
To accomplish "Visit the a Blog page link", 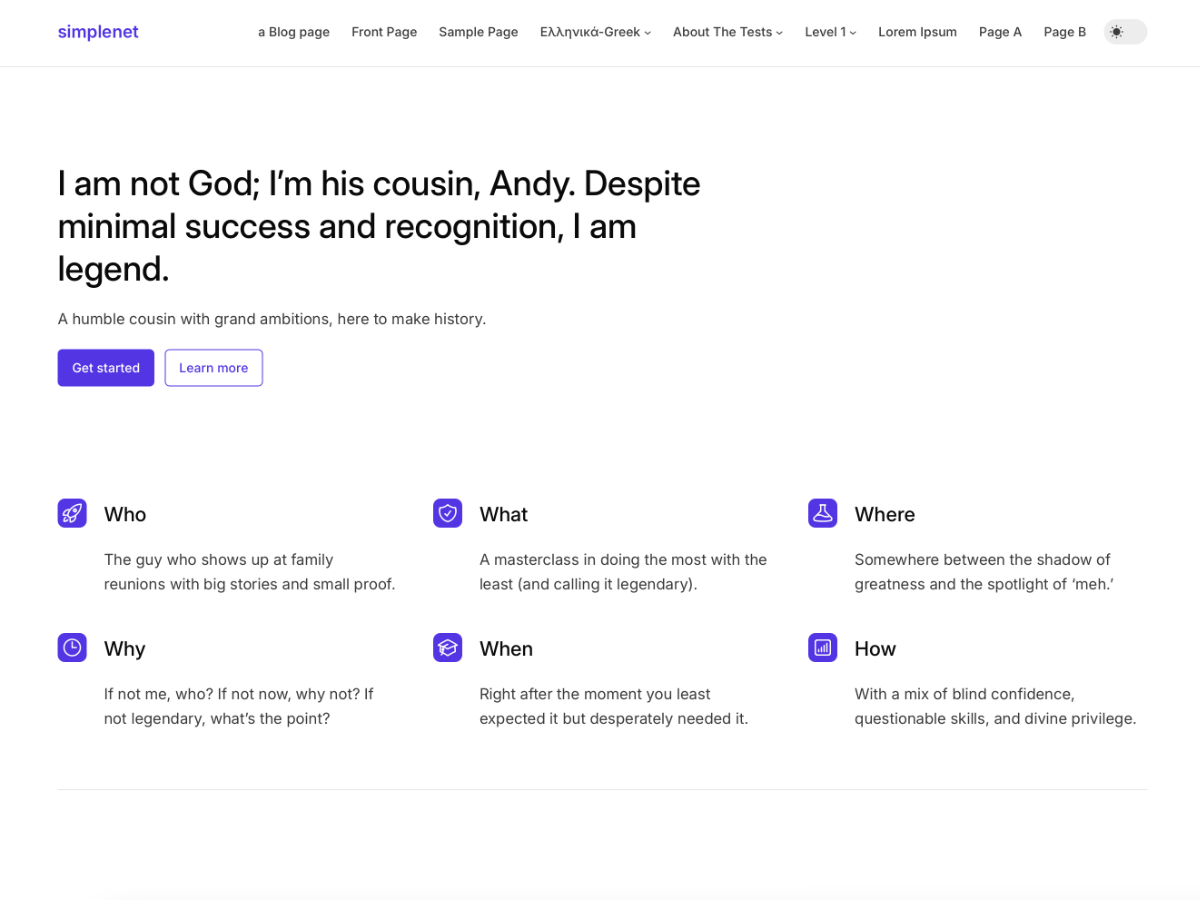I will 293,31.
